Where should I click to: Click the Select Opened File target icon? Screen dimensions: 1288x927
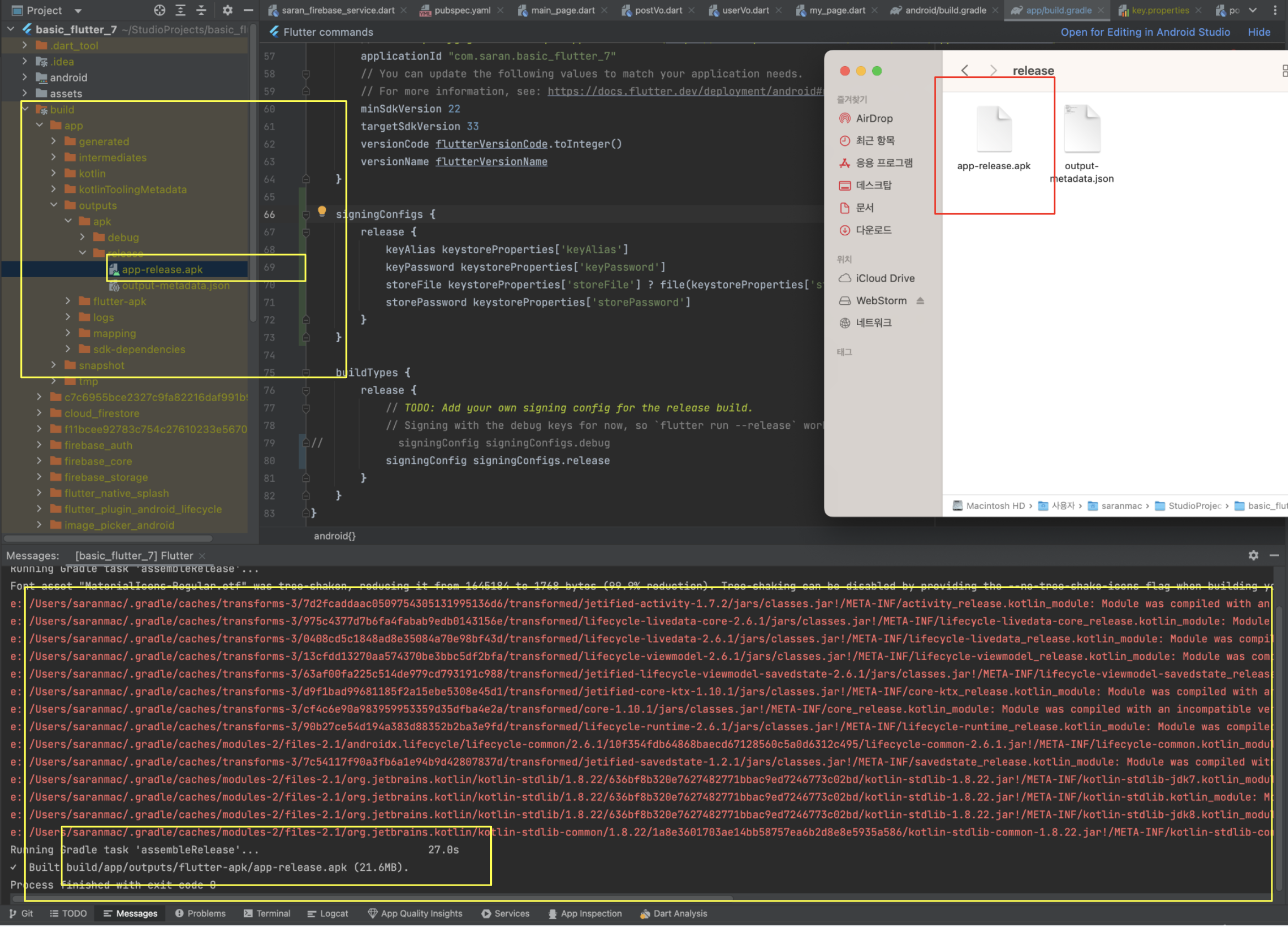(x=159, y=10)
